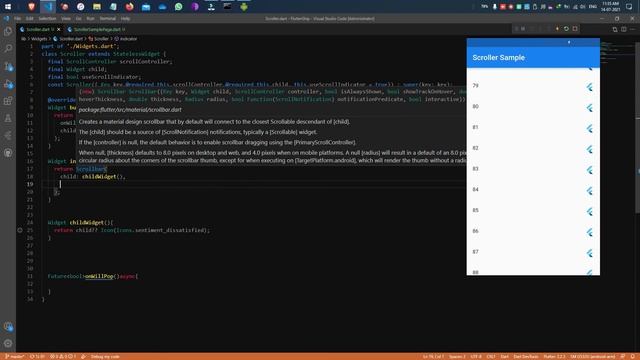Open the Extensions view

[8, 101]
